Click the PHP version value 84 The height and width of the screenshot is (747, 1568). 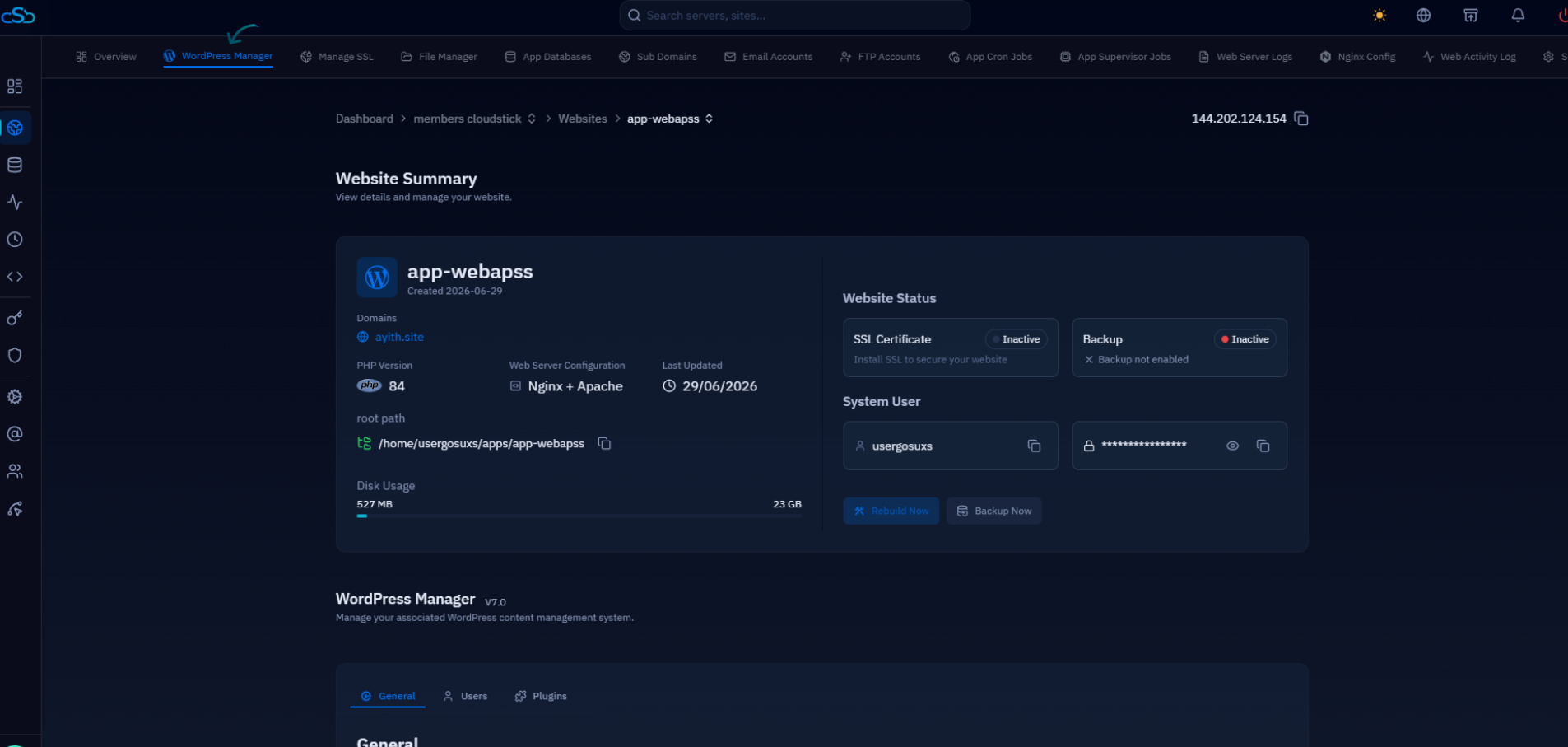pyautogui.click(x=397, y=386)
